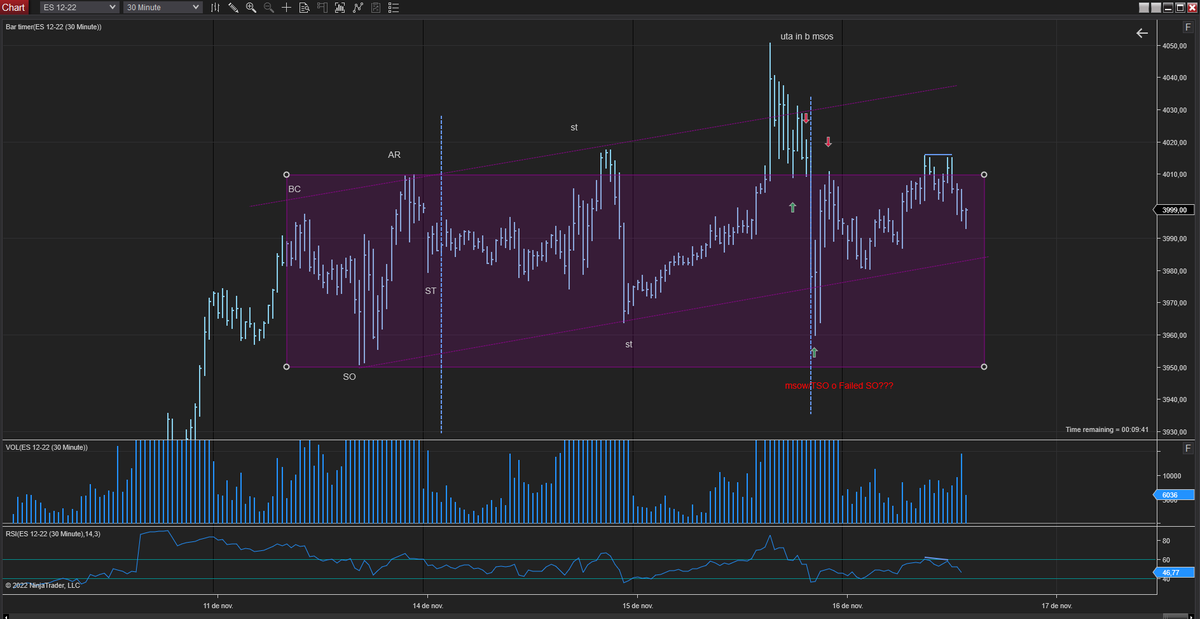Click the zoom out magnifier icon
Viewport: 1200px width, 619px height.
click(x=269, y=7)
